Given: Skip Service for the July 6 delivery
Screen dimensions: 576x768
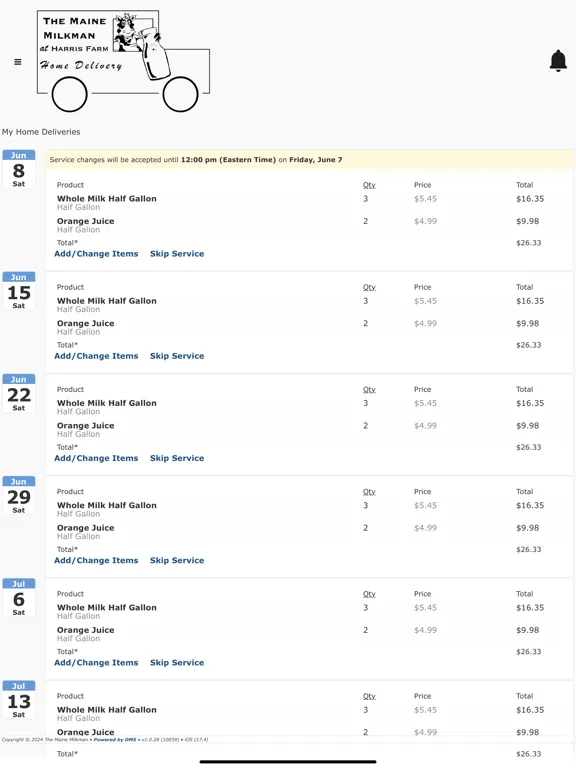Looking at the screenshot, I should click(x=177, y=663).
